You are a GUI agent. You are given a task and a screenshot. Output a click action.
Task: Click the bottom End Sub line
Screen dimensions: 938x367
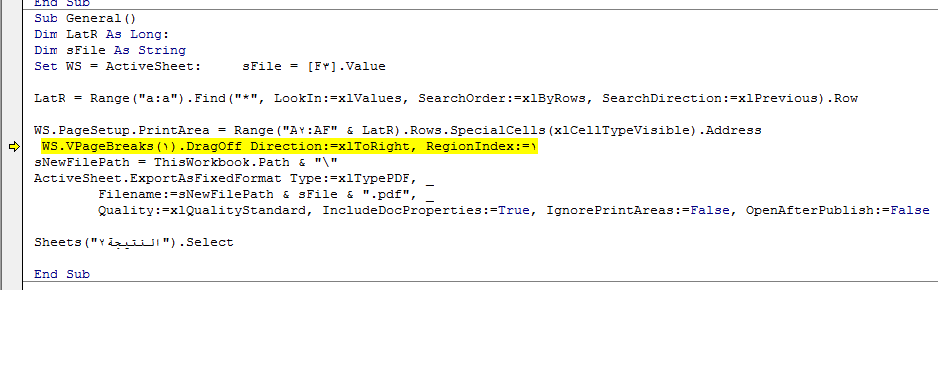point(62,274)
